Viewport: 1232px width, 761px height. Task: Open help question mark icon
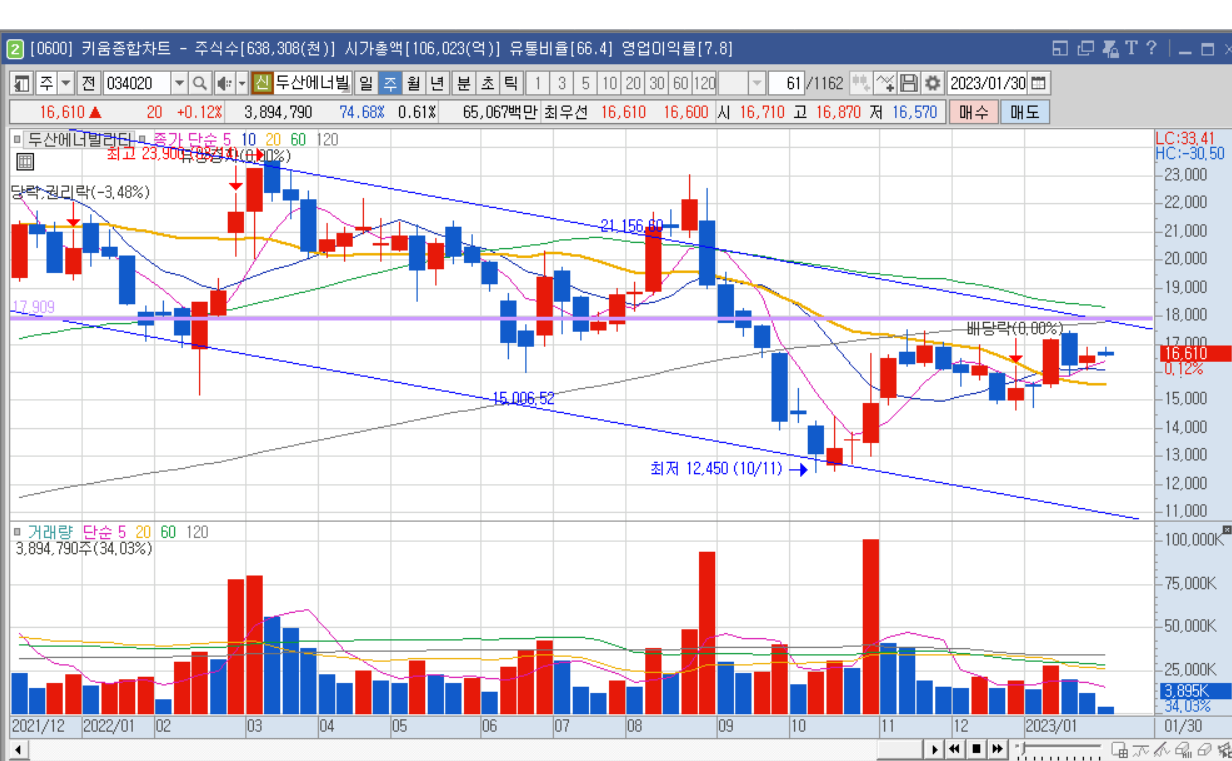pyautogui.click(x=1152, y=48)
